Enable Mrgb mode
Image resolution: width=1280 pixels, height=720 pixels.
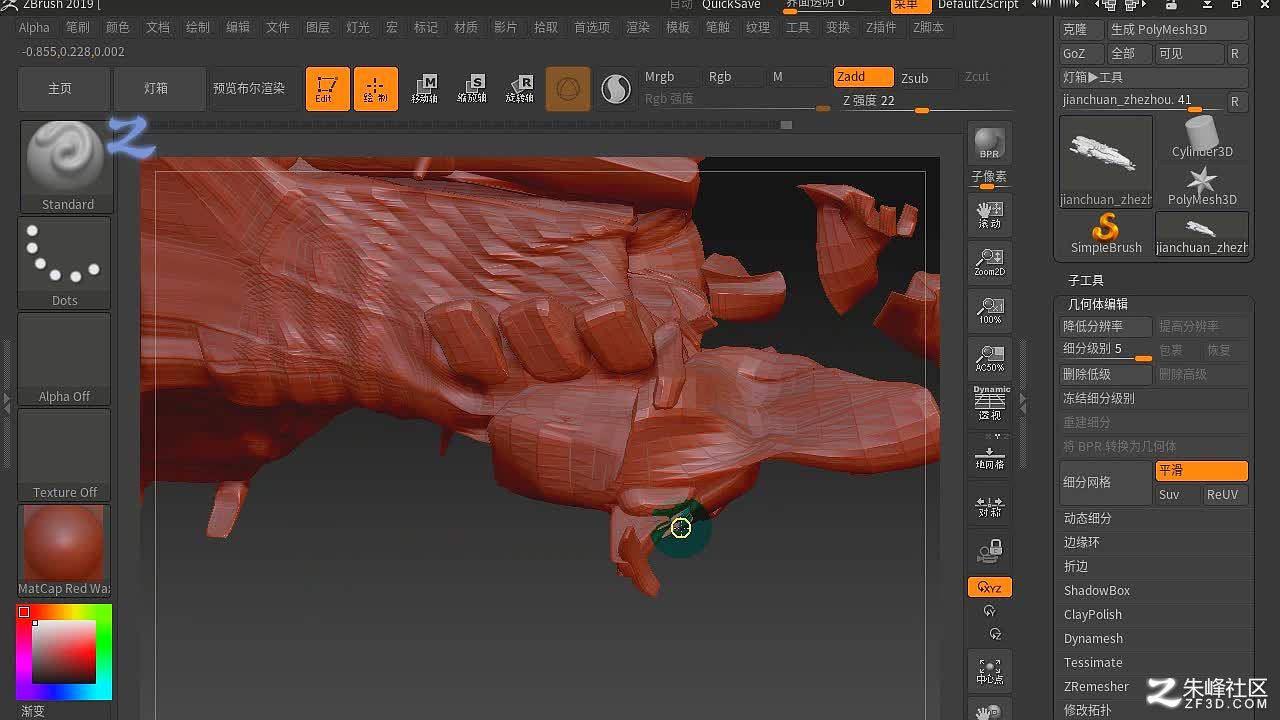tap(669, 77)
